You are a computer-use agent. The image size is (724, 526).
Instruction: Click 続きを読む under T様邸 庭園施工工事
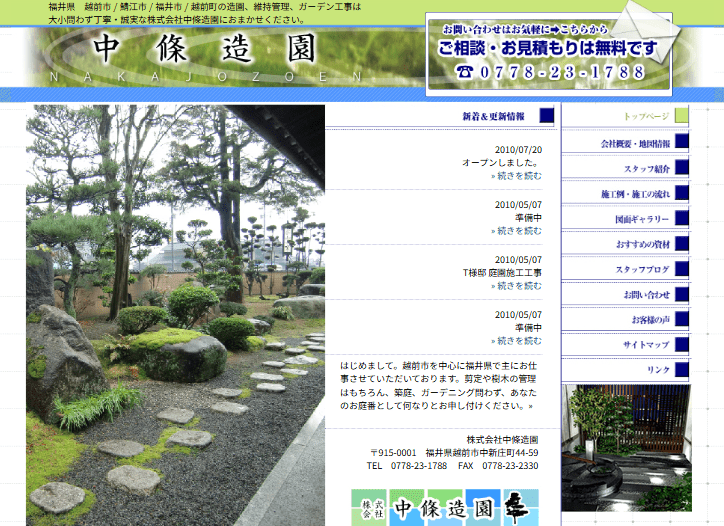point(517,286)
